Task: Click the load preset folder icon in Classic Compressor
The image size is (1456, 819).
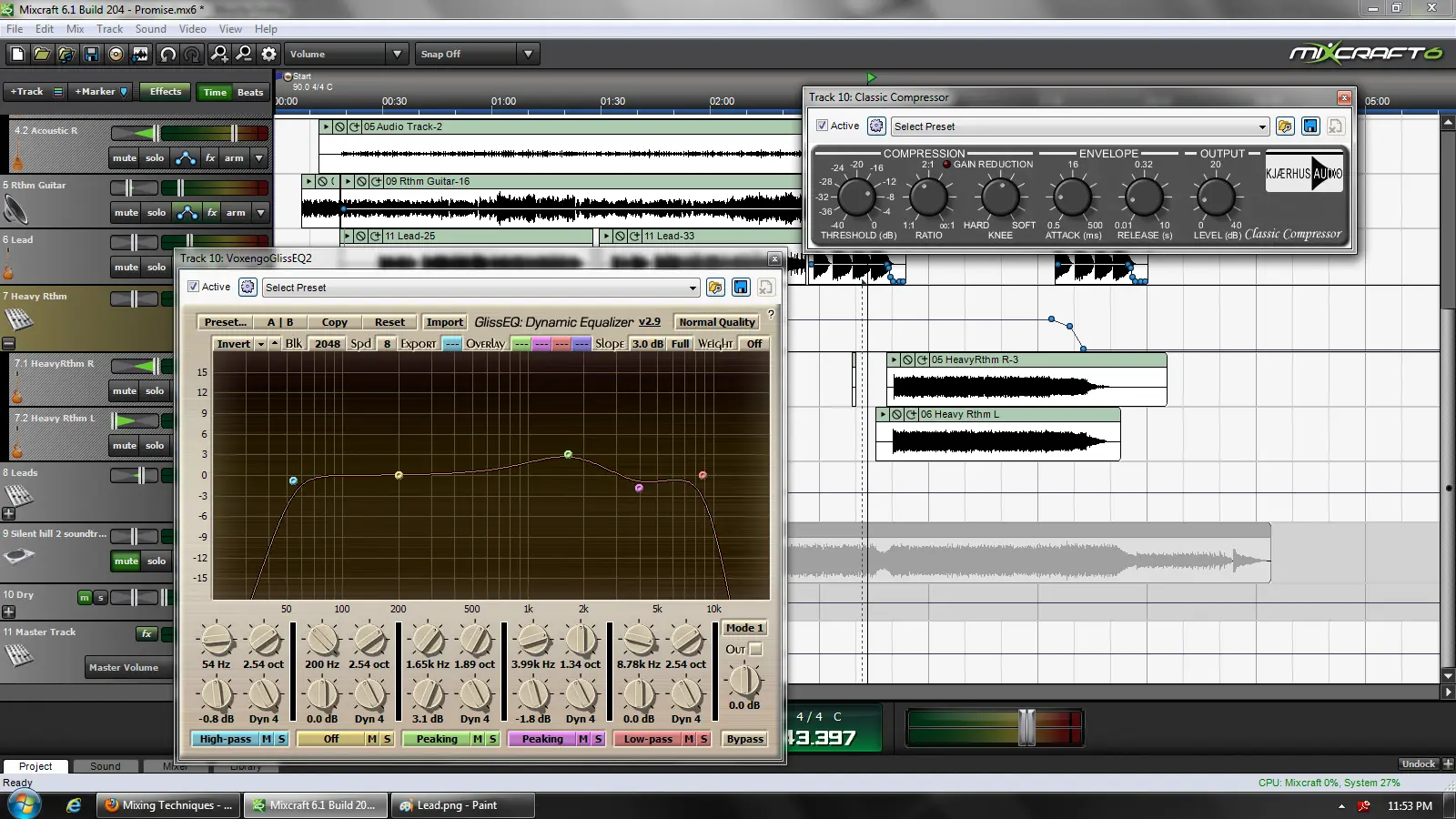Action: 1285,126
